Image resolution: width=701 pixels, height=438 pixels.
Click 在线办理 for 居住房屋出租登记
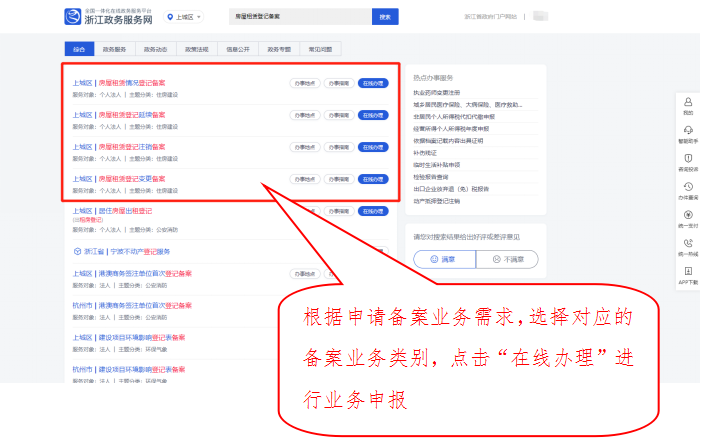coord(373,211)
